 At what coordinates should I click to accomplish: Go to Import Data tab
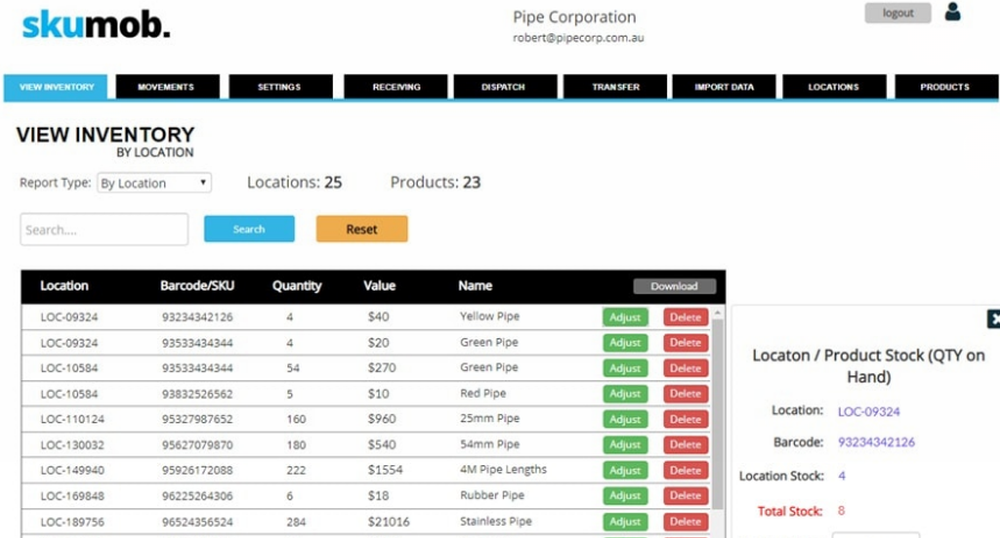tap(724, 87)
